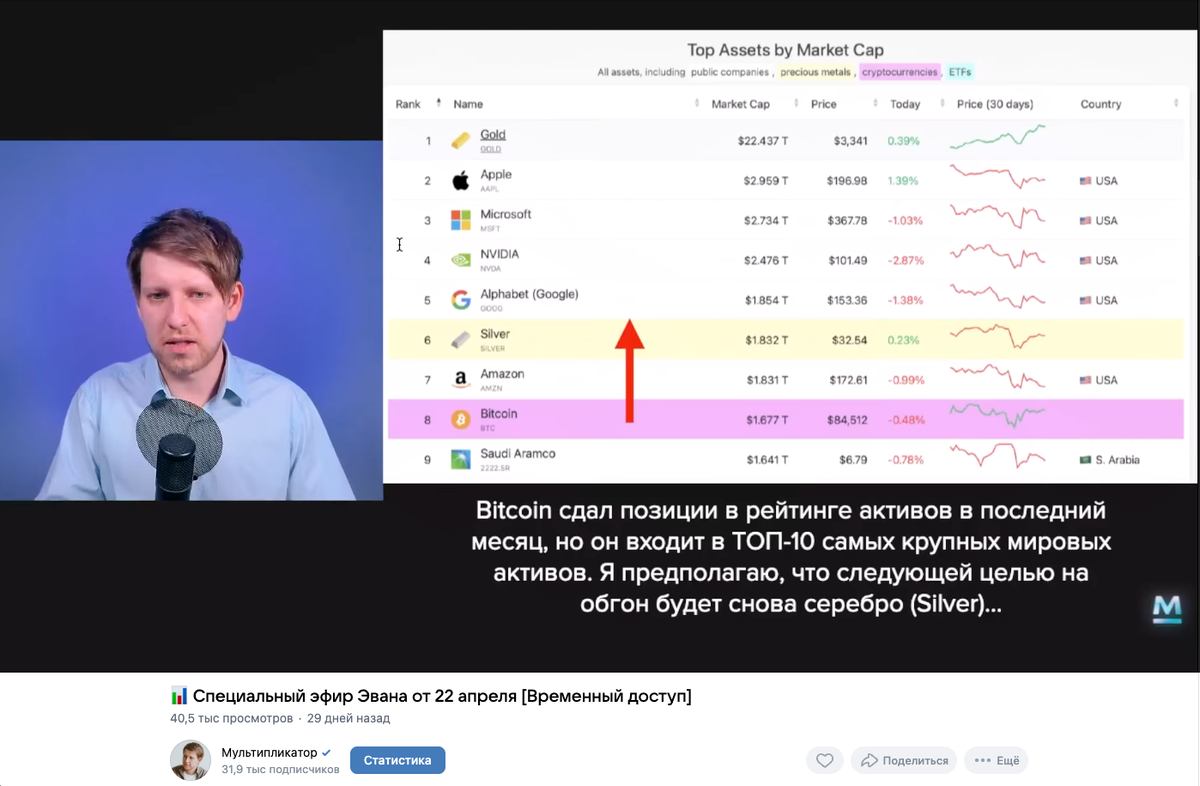Viewport: 1200px width, 786px height.
Task: Click the Price (30 days) column header
Action: tap(995, 104)
